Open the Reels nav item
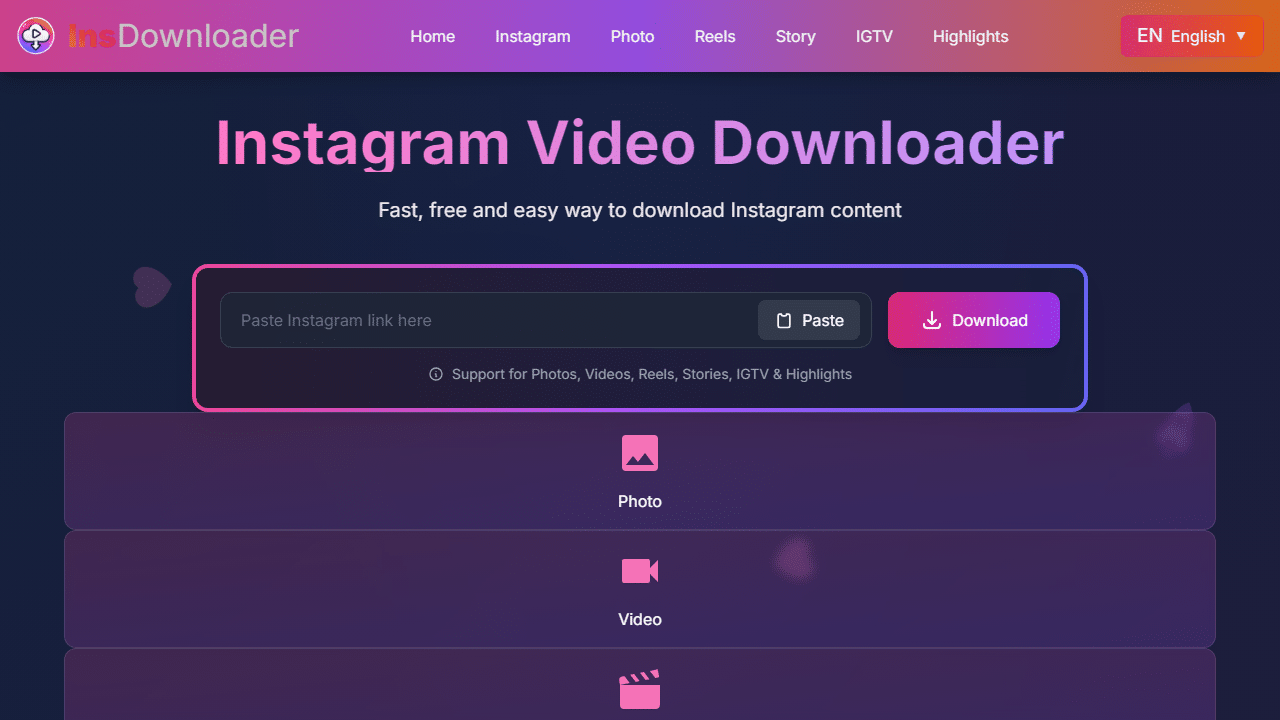 tap(715, 36)
